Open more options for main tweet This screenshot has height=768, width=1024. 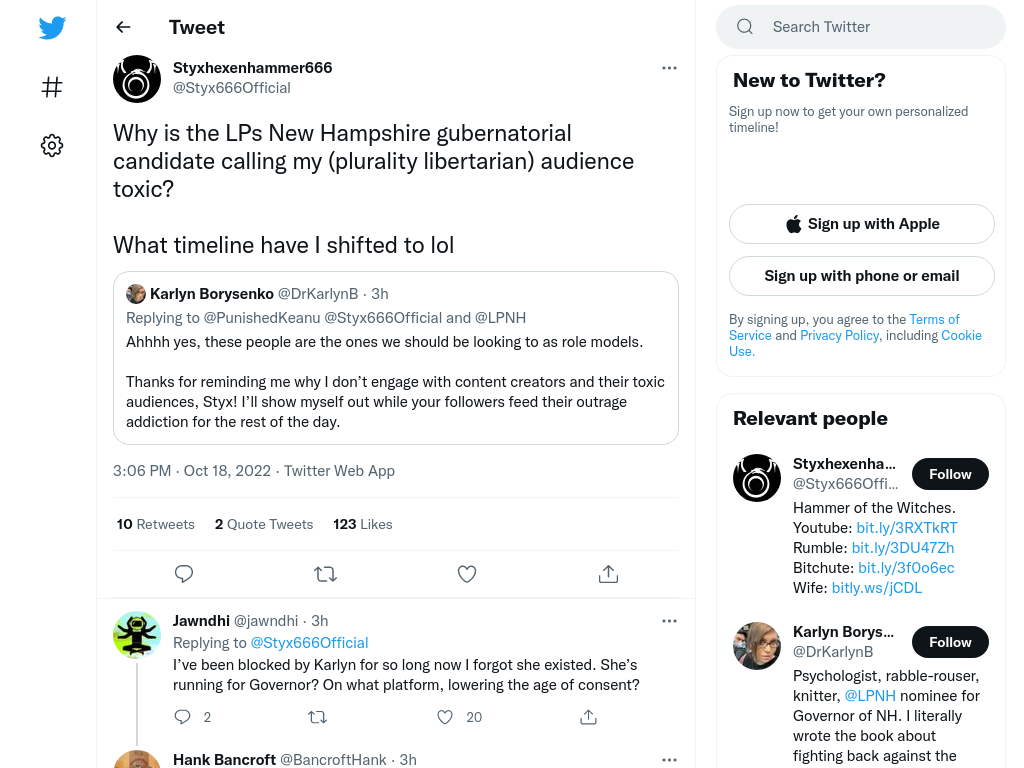669,68
